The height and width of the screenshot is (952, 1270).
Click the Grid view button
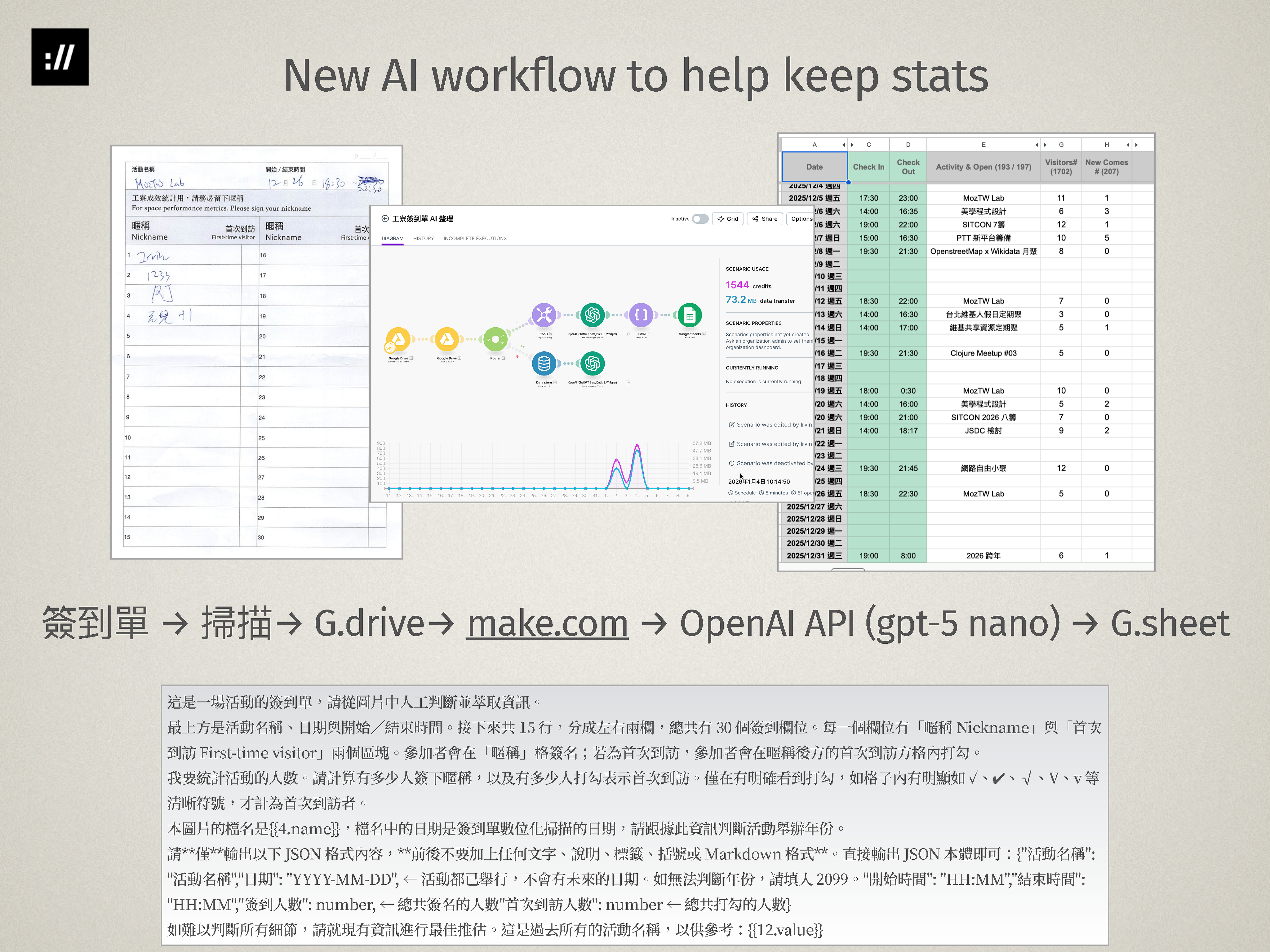[728, 219]
